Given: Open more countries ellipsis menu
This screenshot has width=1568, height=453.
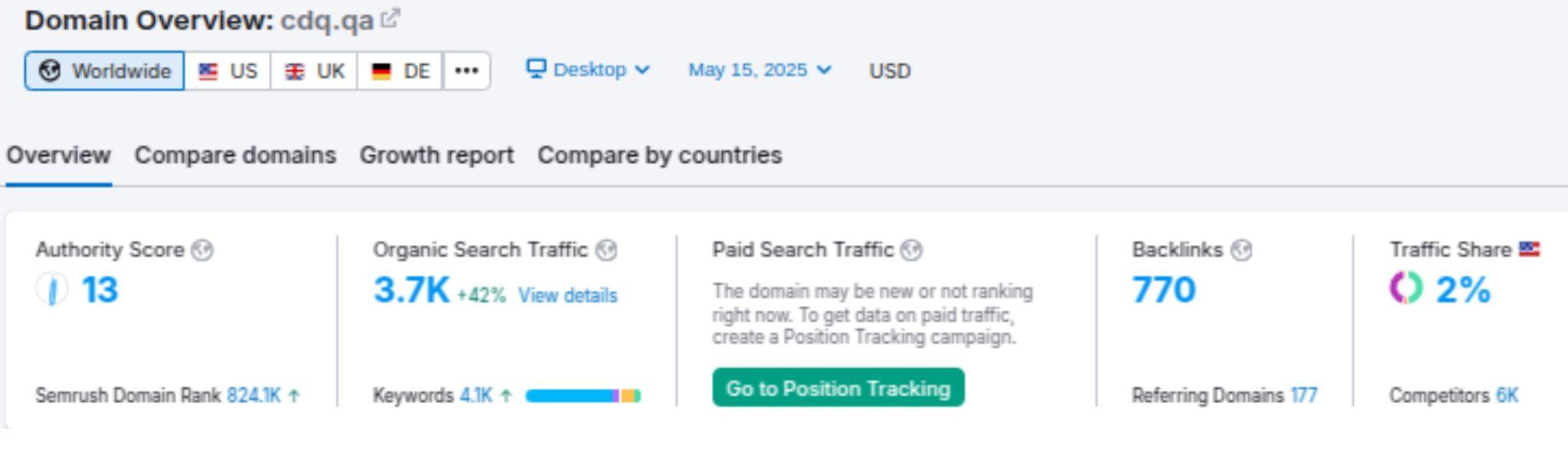Looking at the screenshot, I should [467, 71].
